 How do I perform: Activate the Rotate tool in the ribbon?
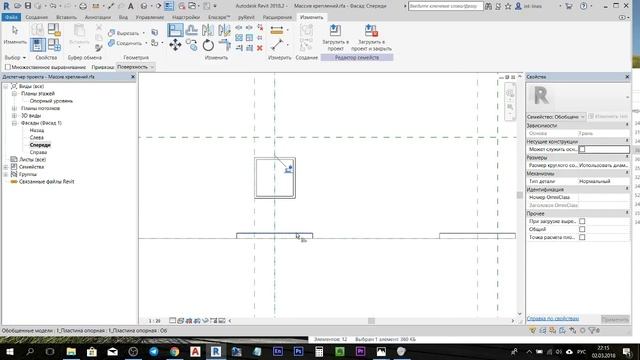tap(208, 45)
